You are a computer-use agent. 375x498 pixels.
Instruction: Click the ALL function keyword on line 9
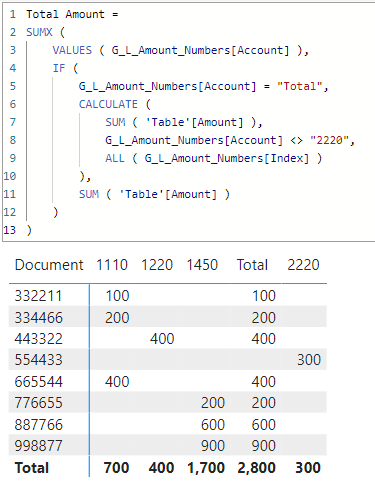115,158
